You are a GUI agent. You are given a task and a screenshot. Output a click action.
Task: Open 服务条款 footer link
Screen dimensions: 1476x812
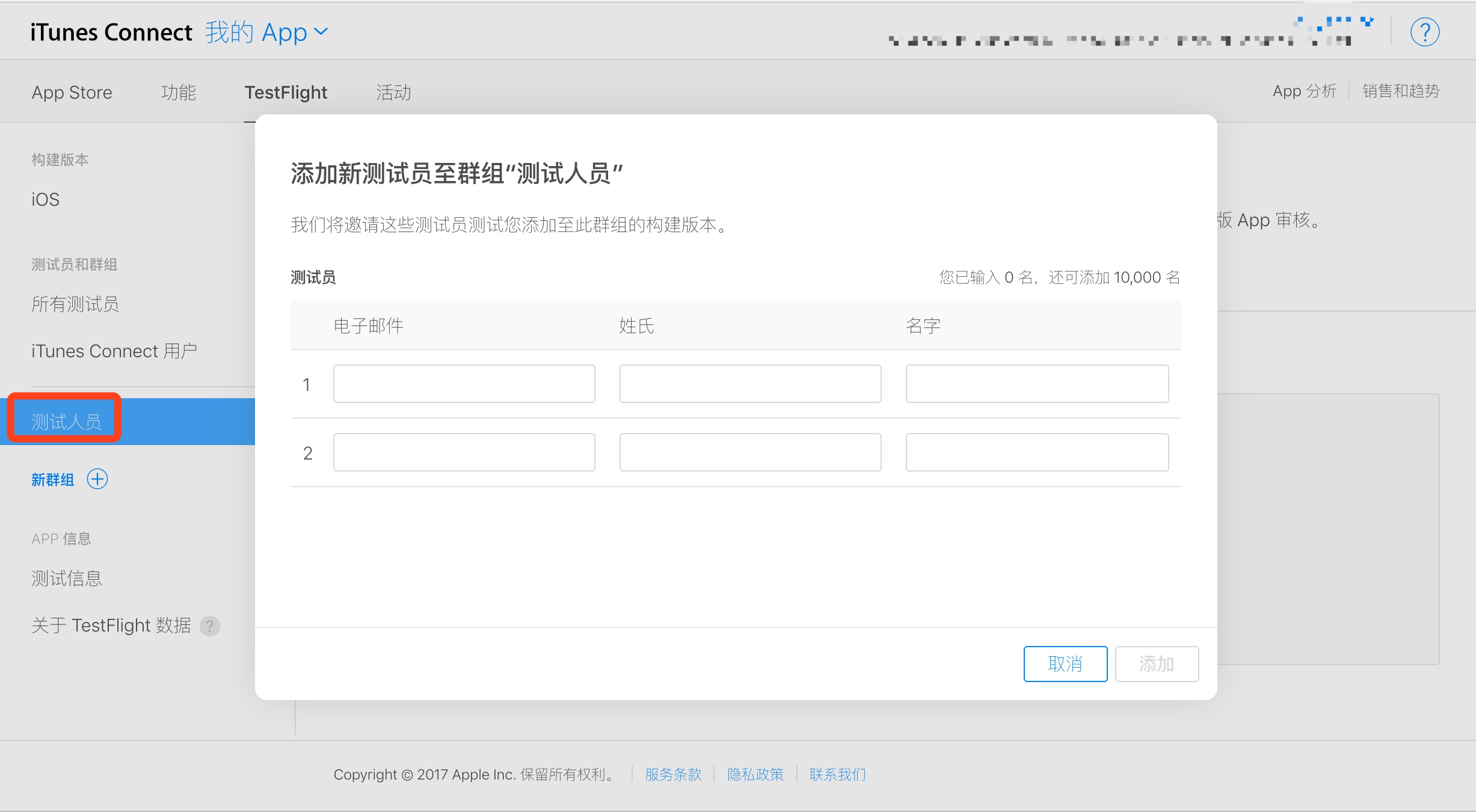pos(673,774)
